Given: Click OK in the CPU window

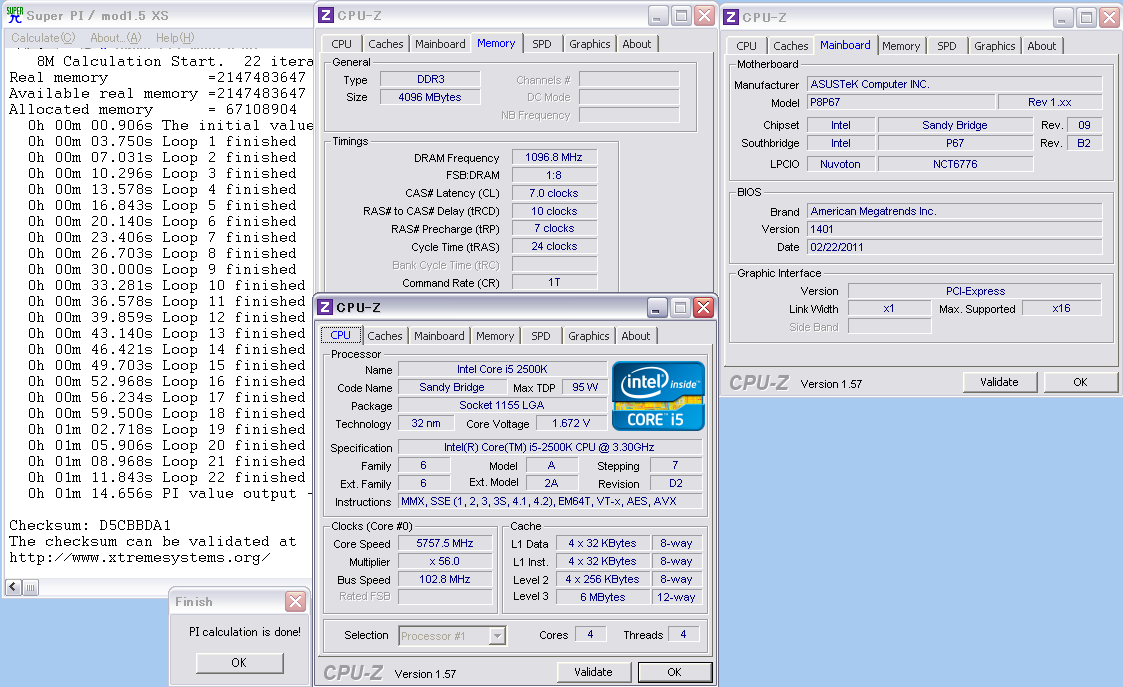Looking at the screenshot, I should pos(675,672).
